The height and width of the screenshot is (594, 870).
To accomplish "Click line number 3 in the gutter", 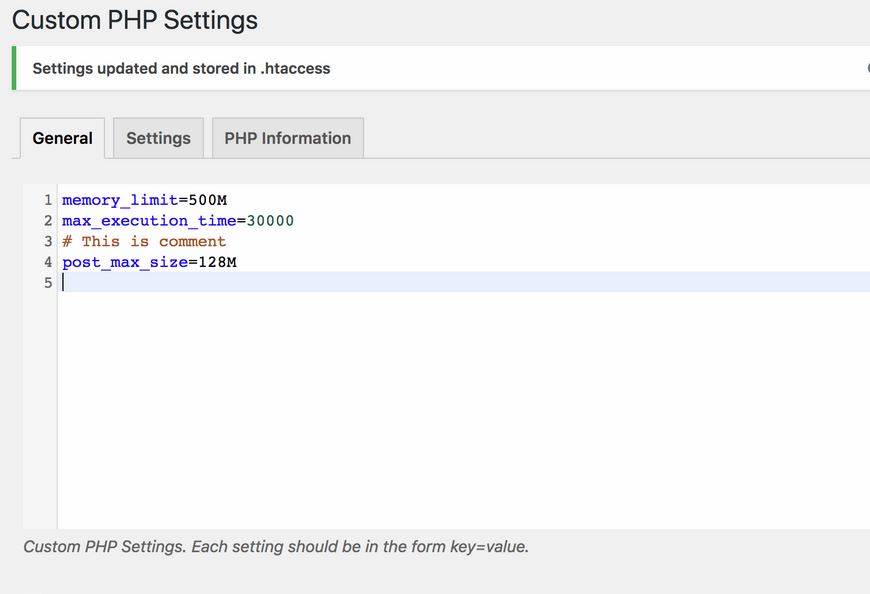I will pos(48,241).
